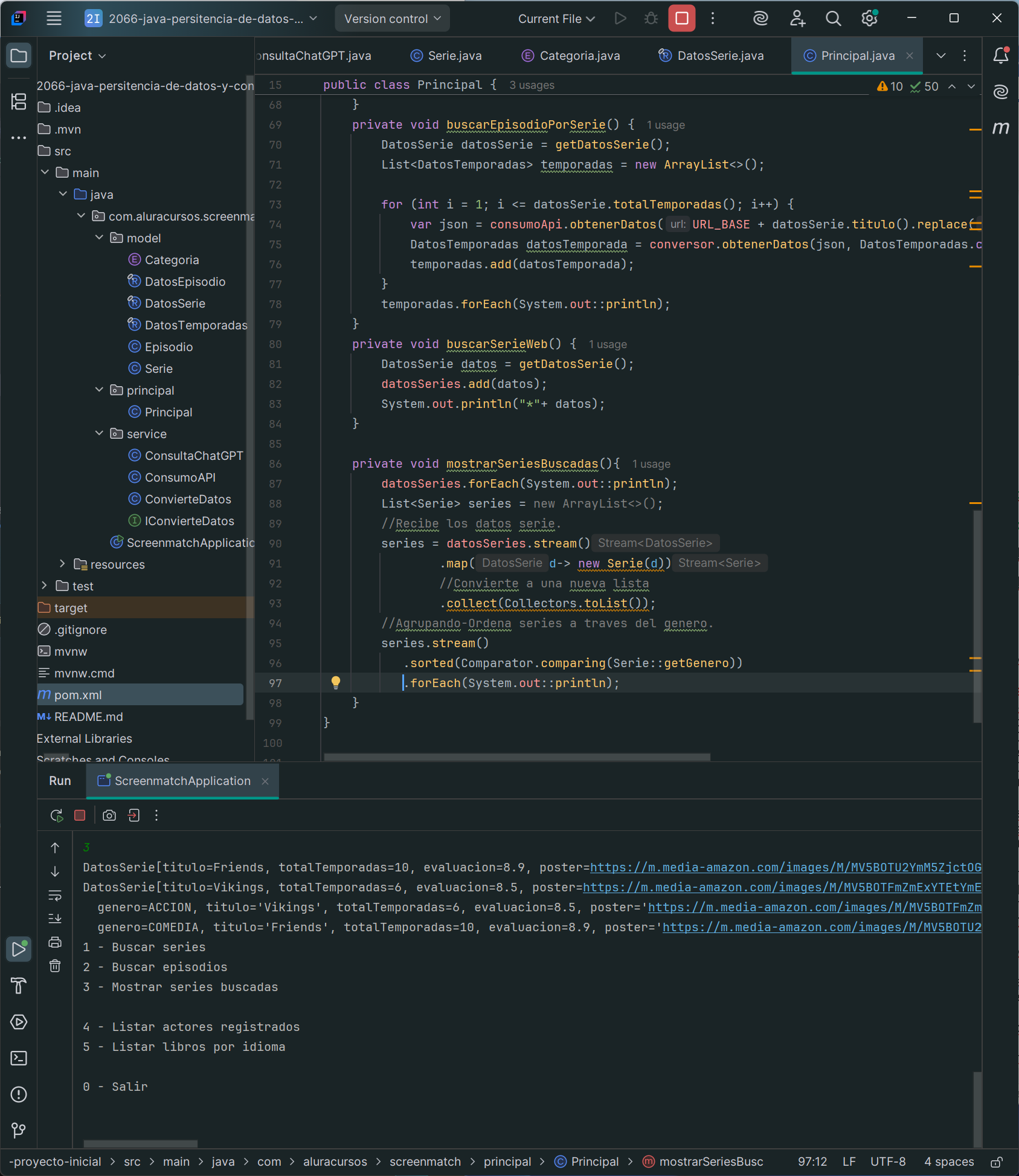This screenshot has width=1019, height=1176.
Task: Open the Services tool window
Action: coord(19,1022)
